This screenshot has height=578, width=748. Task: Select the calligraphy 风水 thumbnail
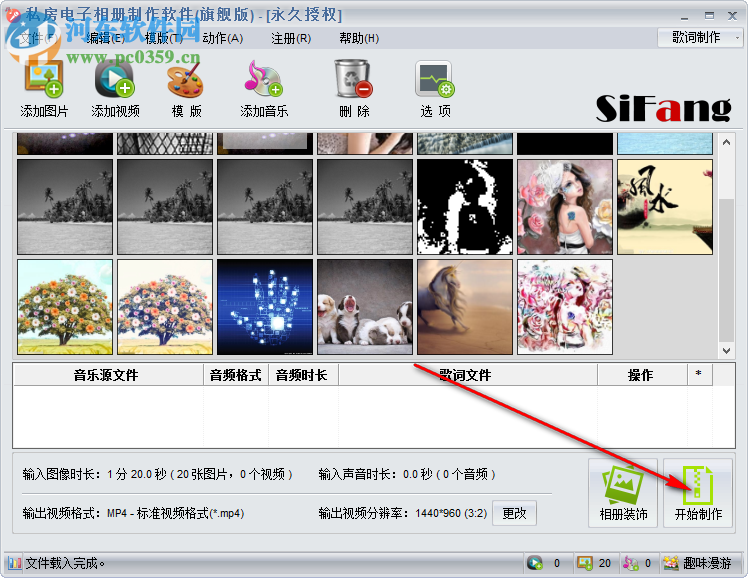[x=665, y=207]
